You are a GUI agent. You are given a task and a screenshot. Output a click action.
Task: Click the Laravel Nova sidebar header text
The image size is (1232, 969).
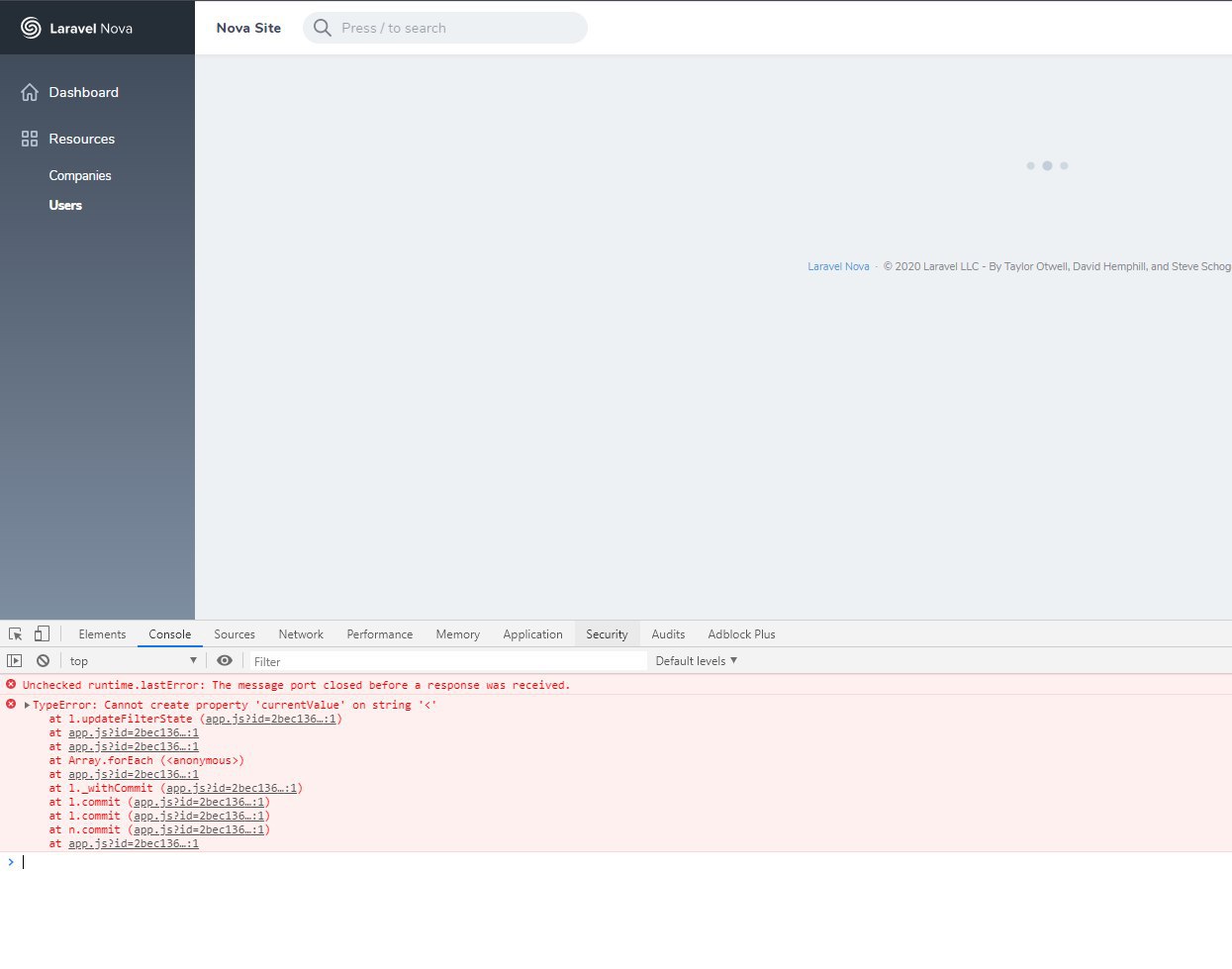91,29
